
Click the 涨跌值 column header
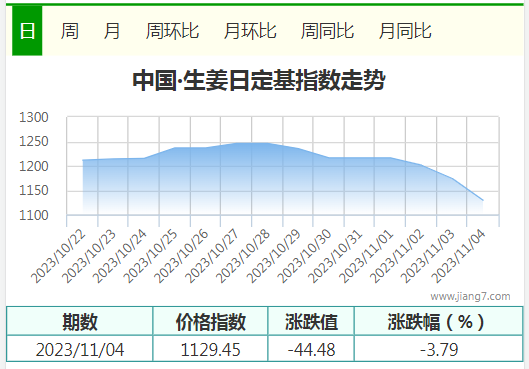tap(311, 321)
